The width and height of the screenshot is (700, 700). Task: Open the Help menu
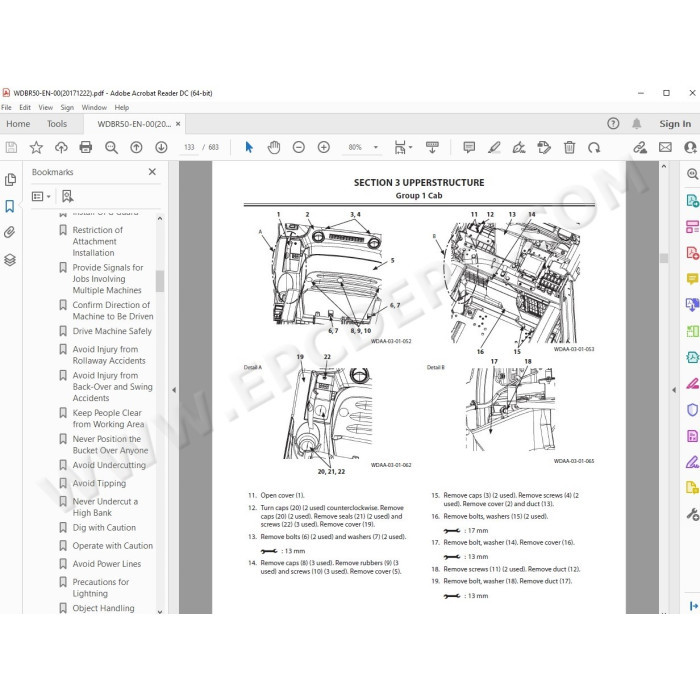click(121, 108)
